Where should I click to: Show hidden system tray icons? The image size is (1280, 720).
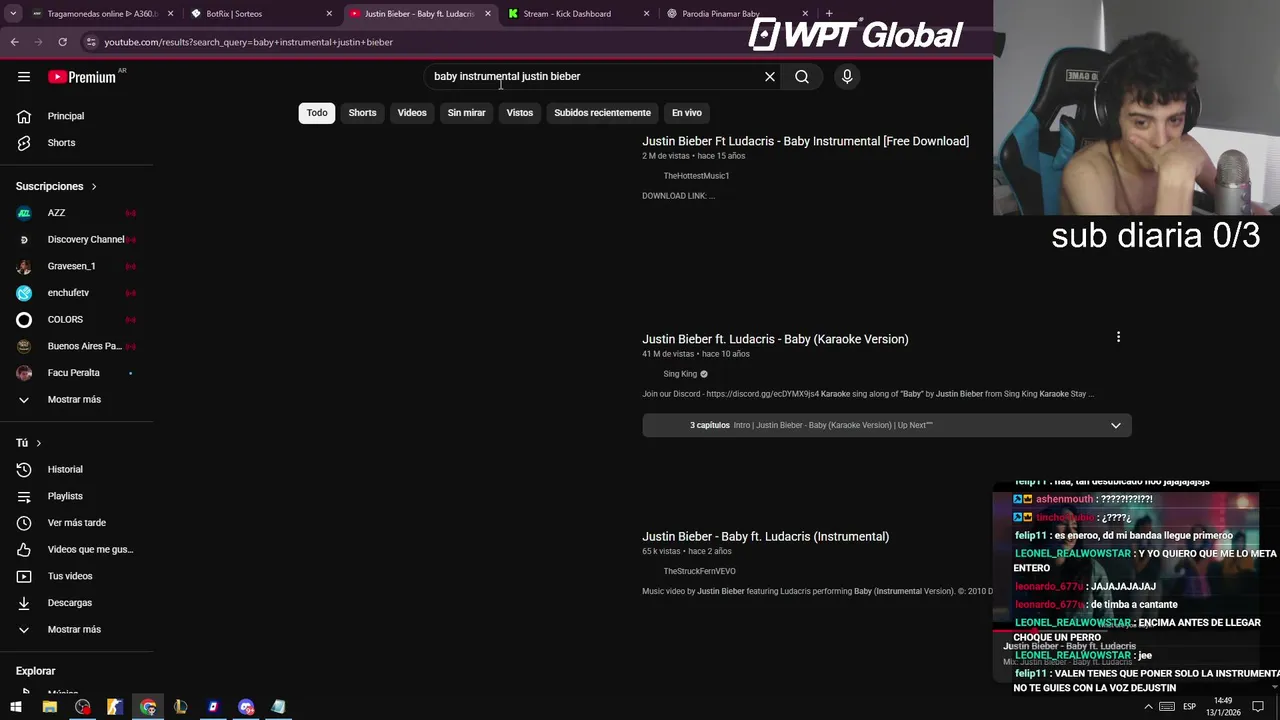1148,707
